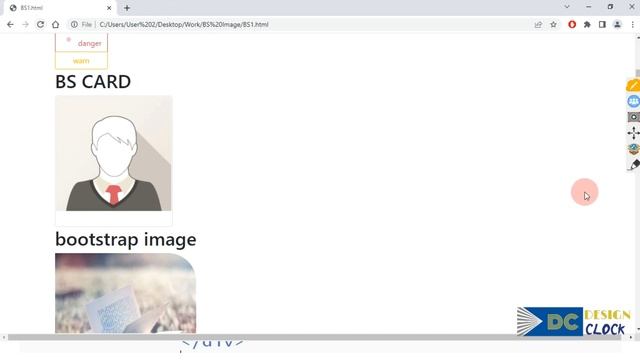Click the camera capture icon in side toolbar
This screenshot has height=360, width=640.
coord(633,117)
